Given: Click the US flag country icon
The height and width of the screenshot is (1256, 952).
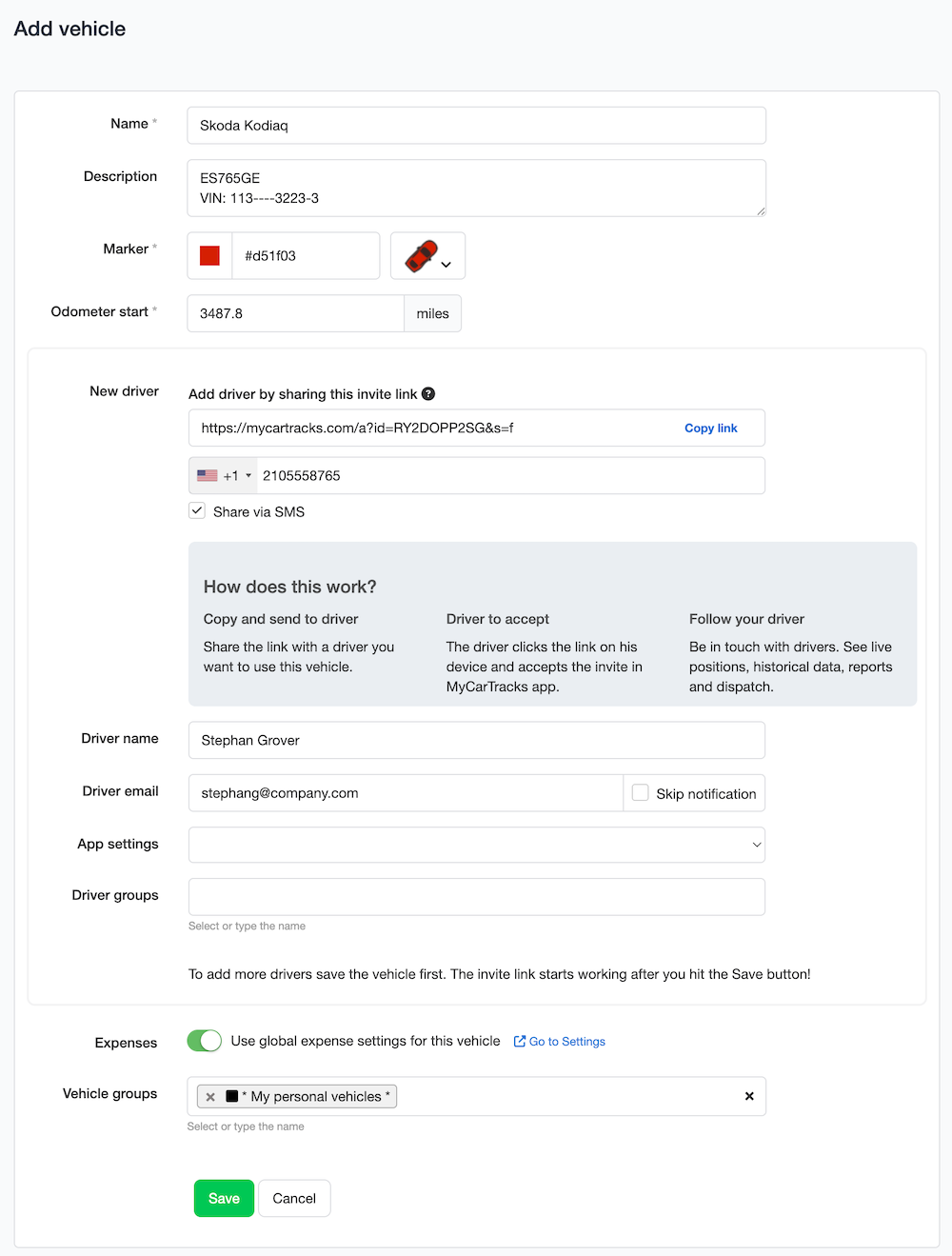Looking at the screenshot, I should coord(207,476).
